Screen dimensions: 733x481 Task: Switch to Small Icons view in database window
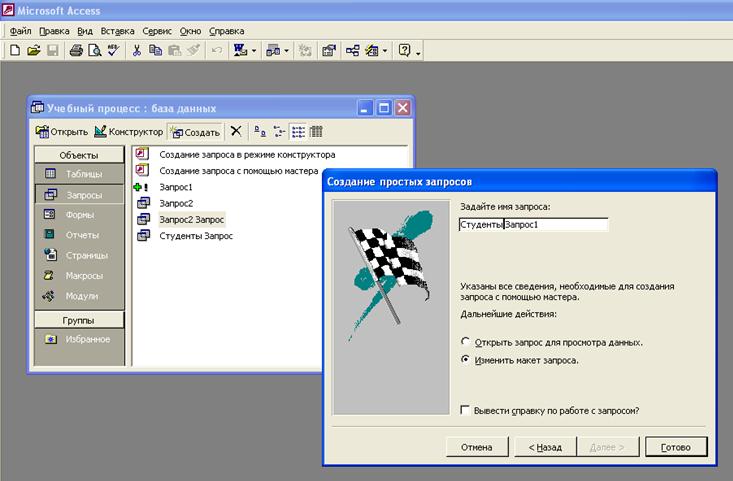coord(279,132)
